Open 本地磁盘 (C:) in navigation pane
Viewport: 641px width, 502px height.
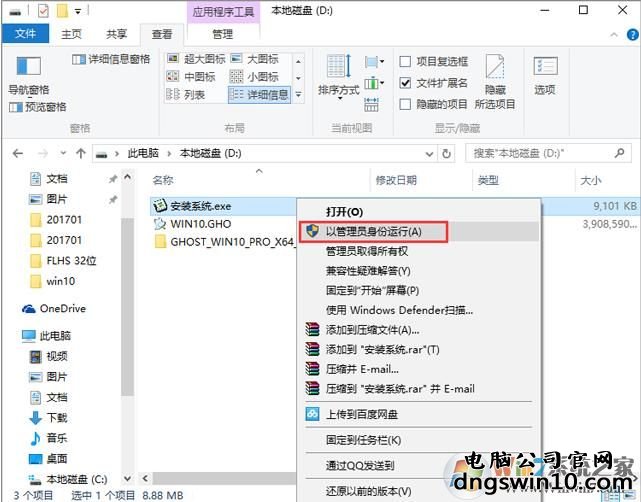click(x=68, y=479)
